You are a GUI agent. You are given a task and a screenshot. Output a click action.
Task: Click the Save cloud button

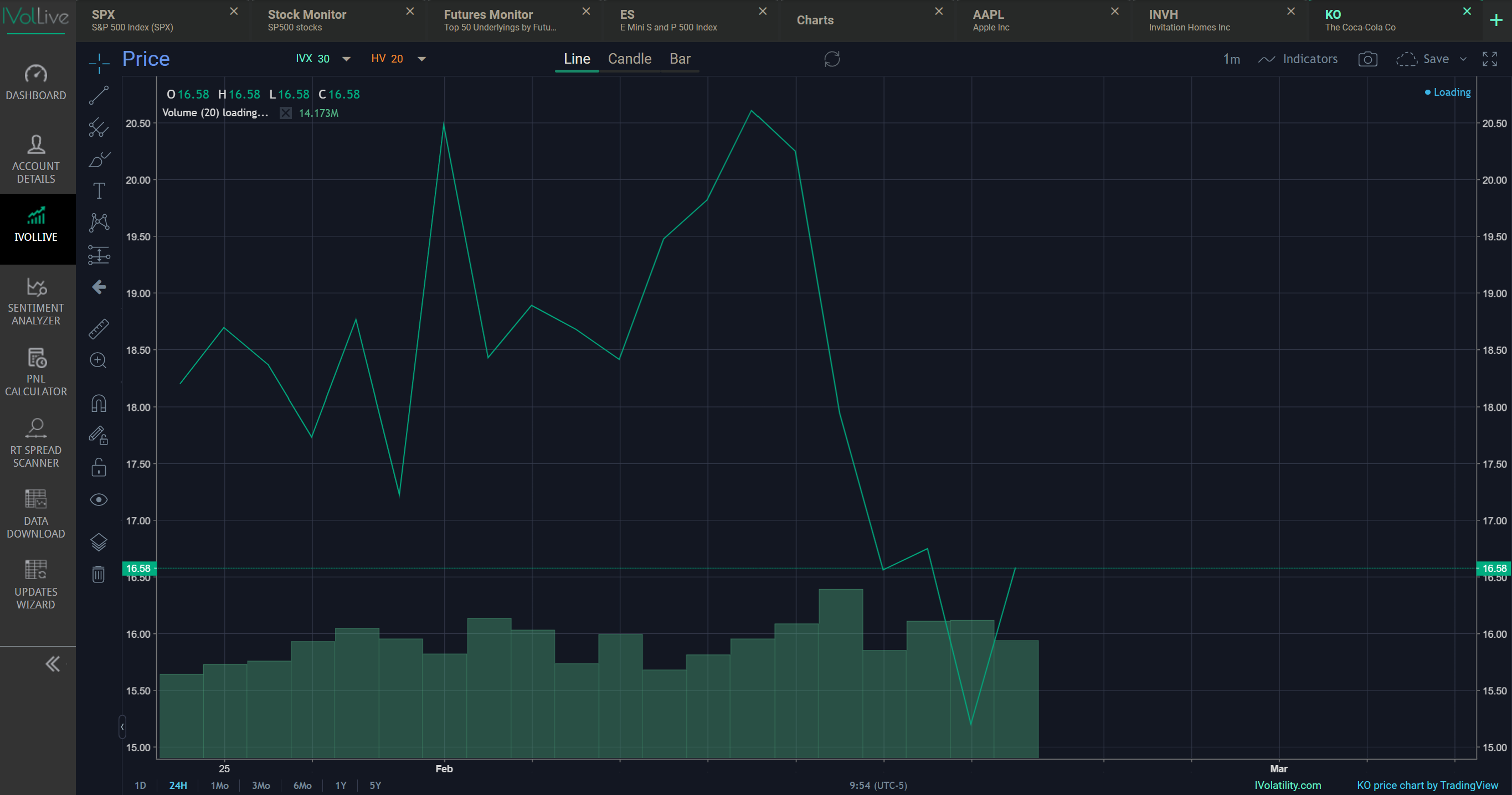1422,59
